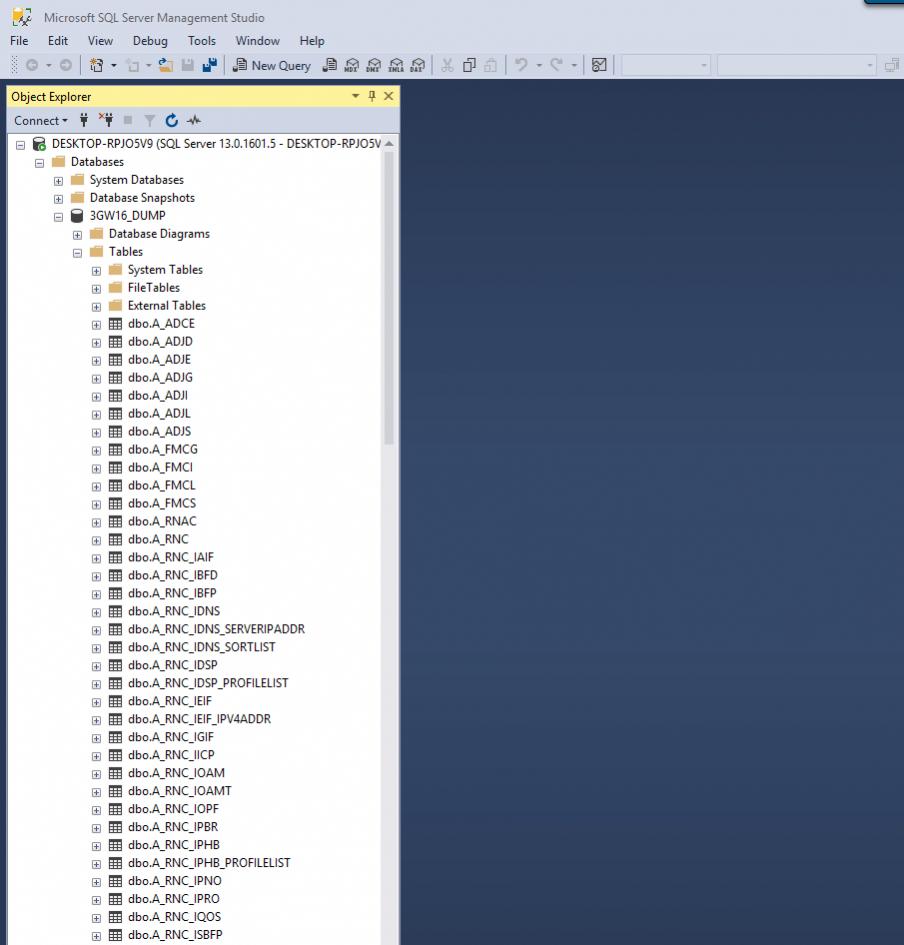
Task: Click the Paste icon in toolbar
Action: tap(491, 65)
